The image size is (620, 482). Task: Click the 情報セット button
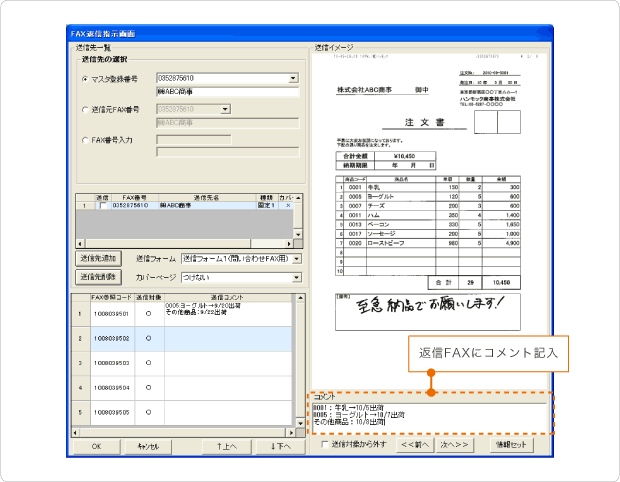coord(511,445)
